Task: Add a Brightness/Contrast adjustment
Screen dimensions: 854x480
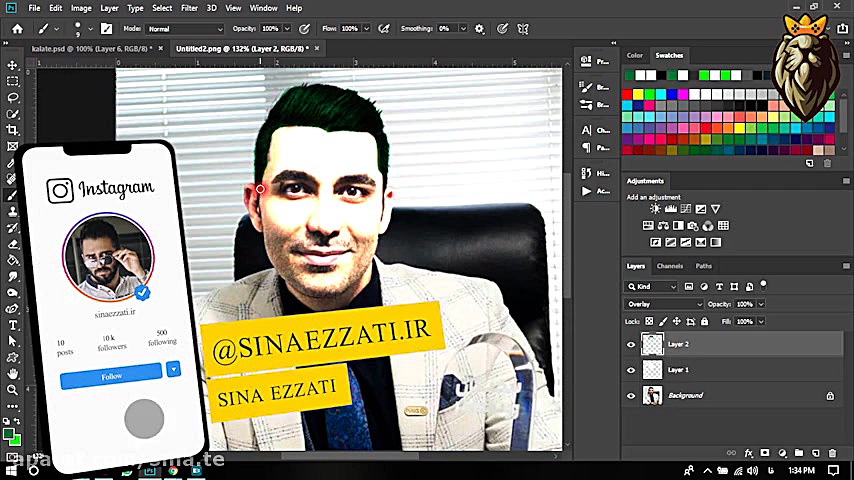Action: coord(656,209)
